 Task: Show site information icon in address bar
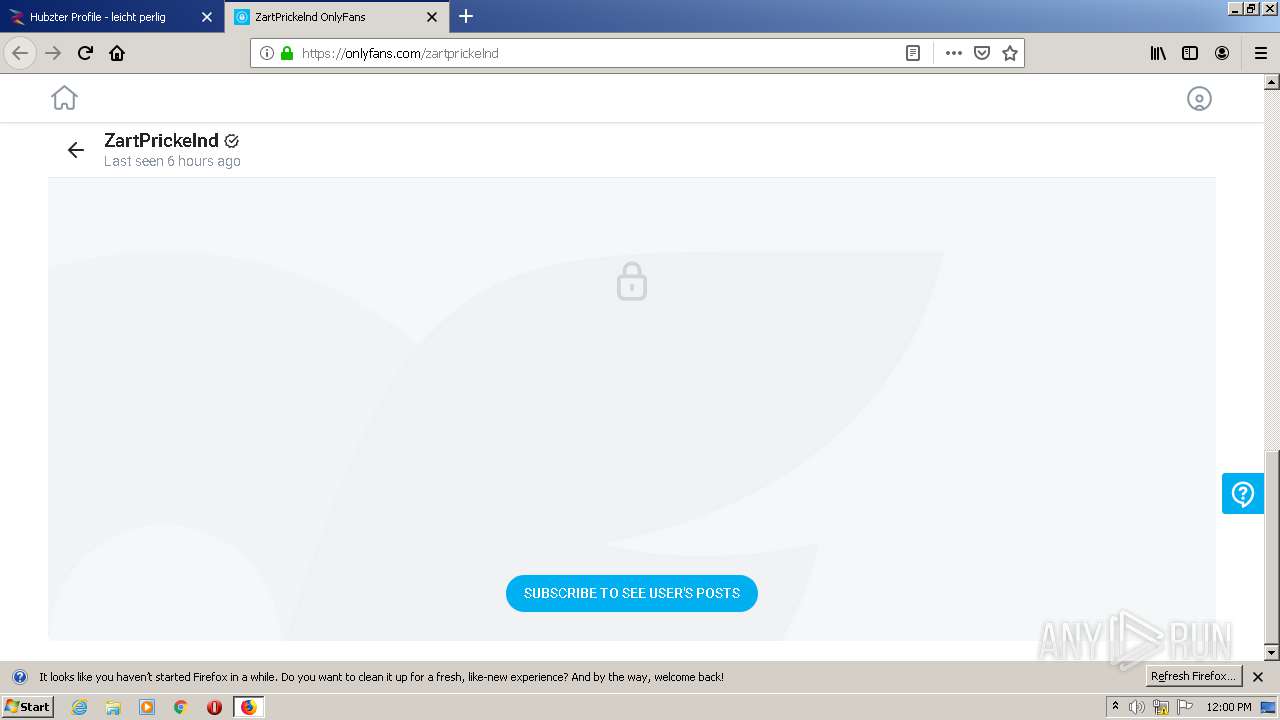(x=267, y=53)
